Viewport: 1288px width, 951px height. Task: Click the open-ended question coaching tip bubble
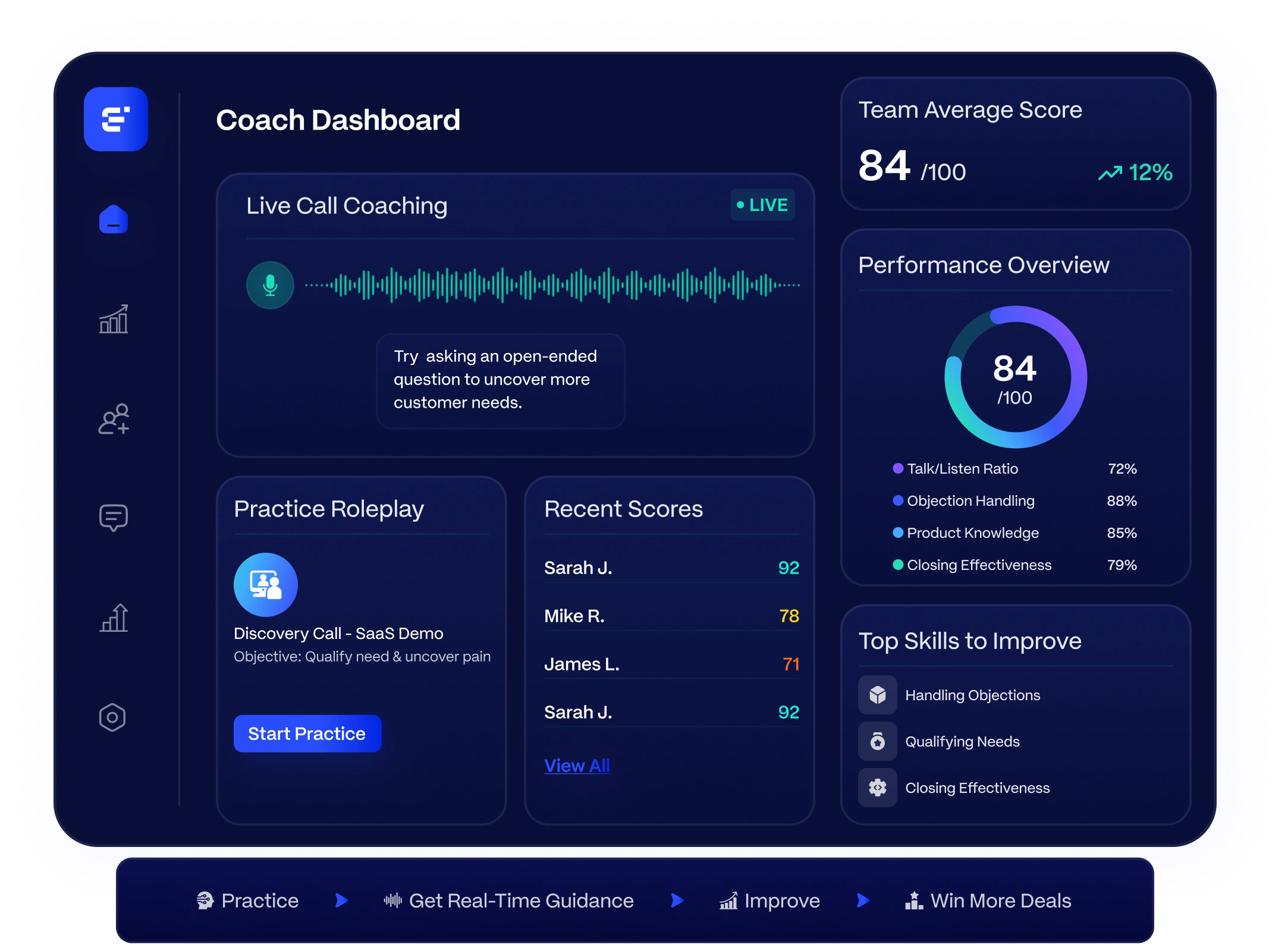(501, 380)
